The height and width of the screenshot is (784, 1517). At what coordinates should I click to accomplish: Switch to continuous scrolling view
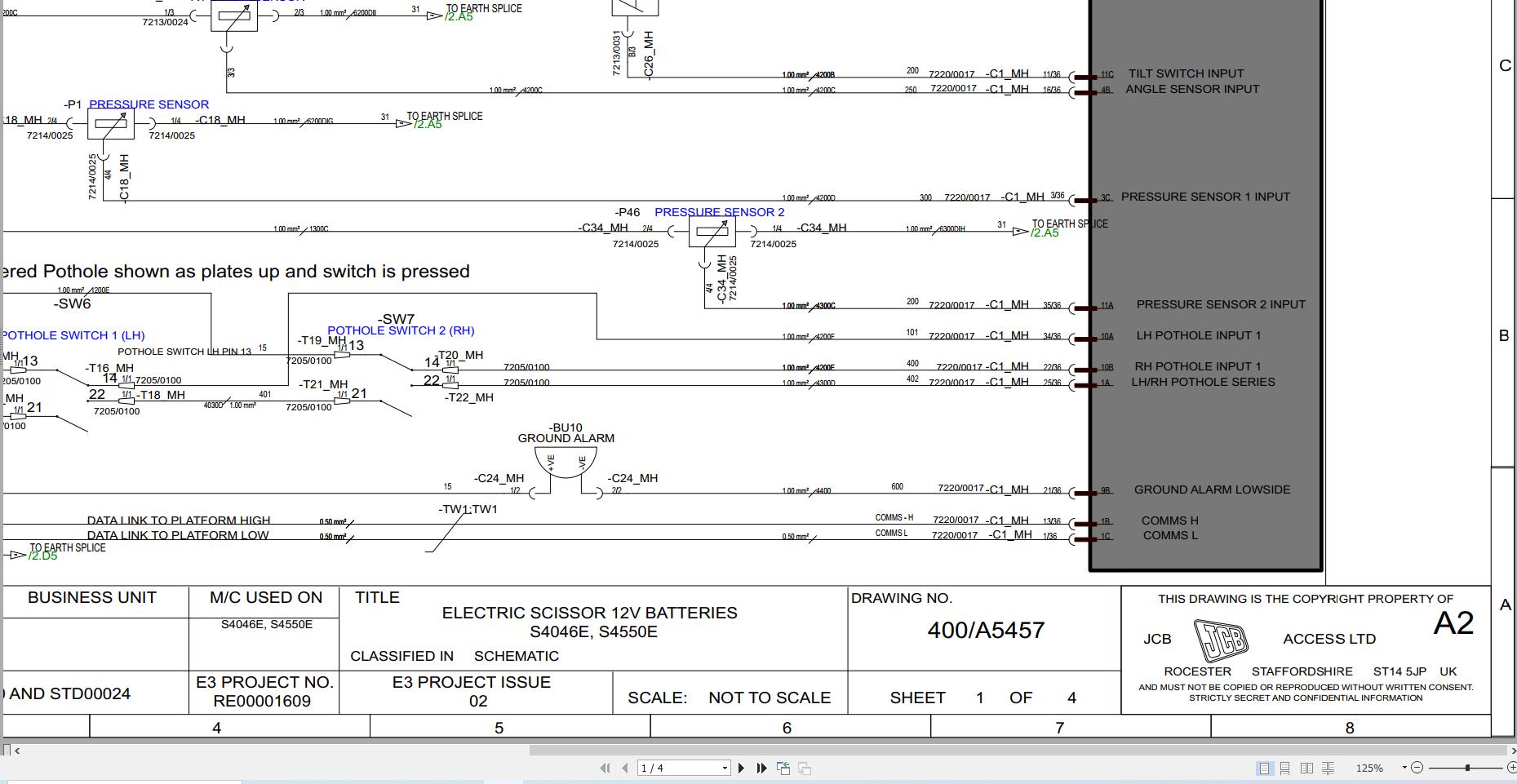coord(1285,768)
